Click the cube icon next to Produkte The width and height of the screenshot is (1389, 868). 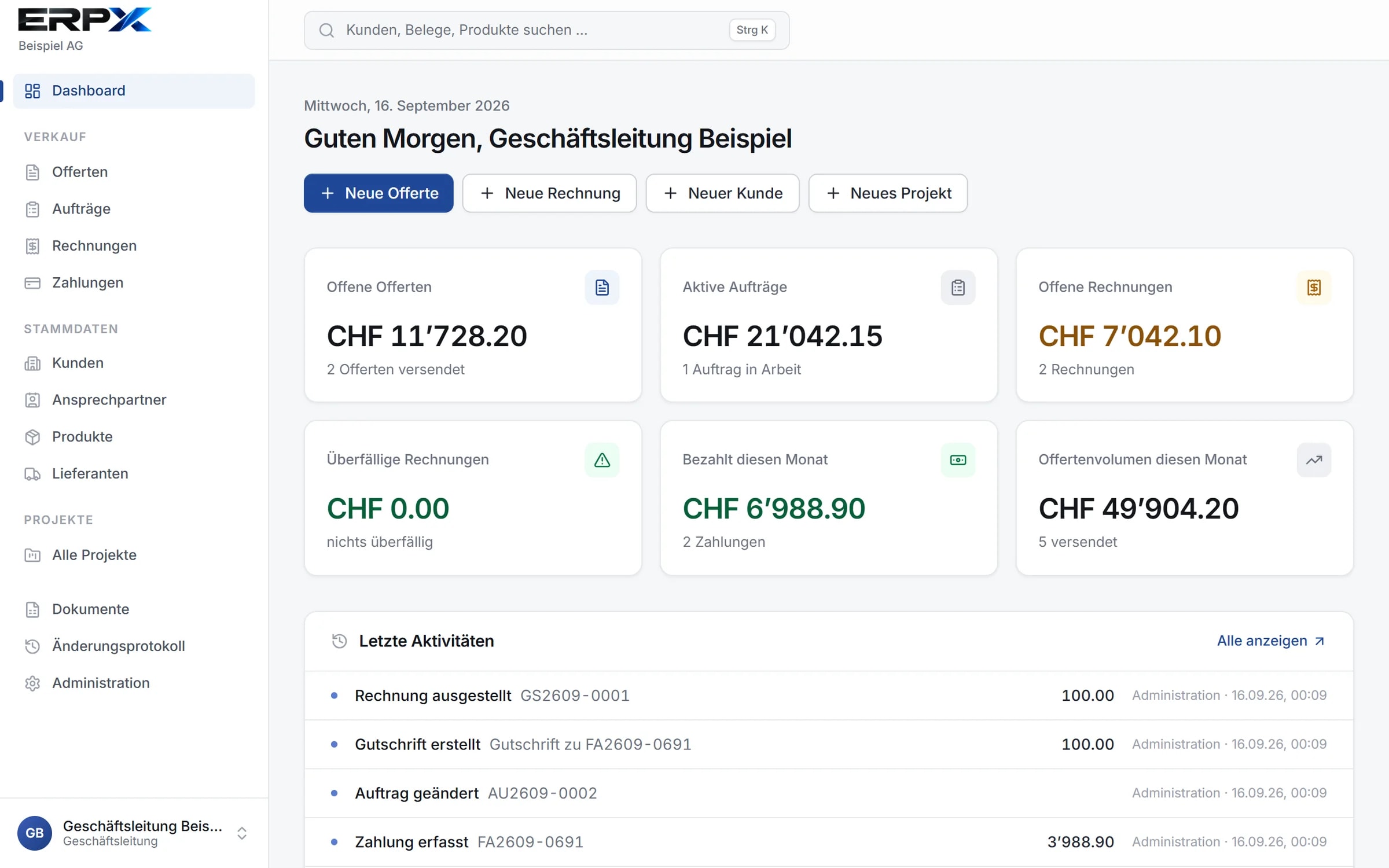point(32,437)
